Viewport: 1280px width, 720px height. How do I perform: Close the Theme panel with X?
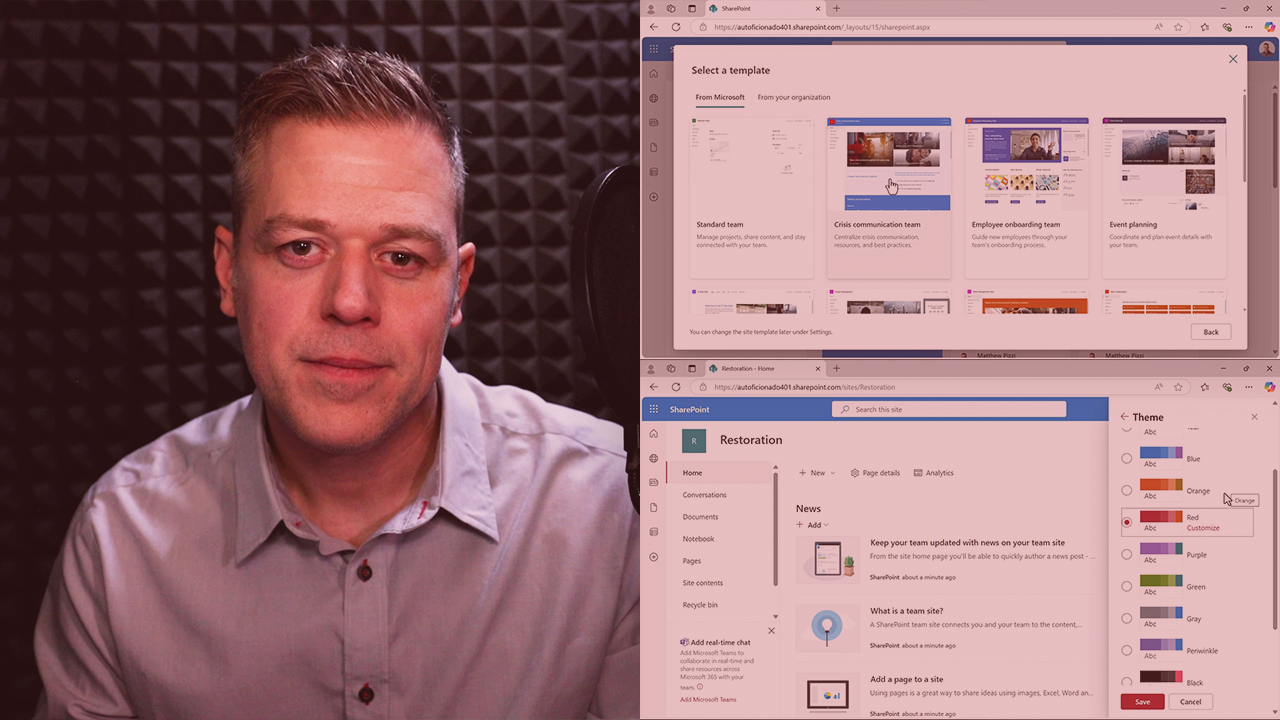pos(1254,417)
